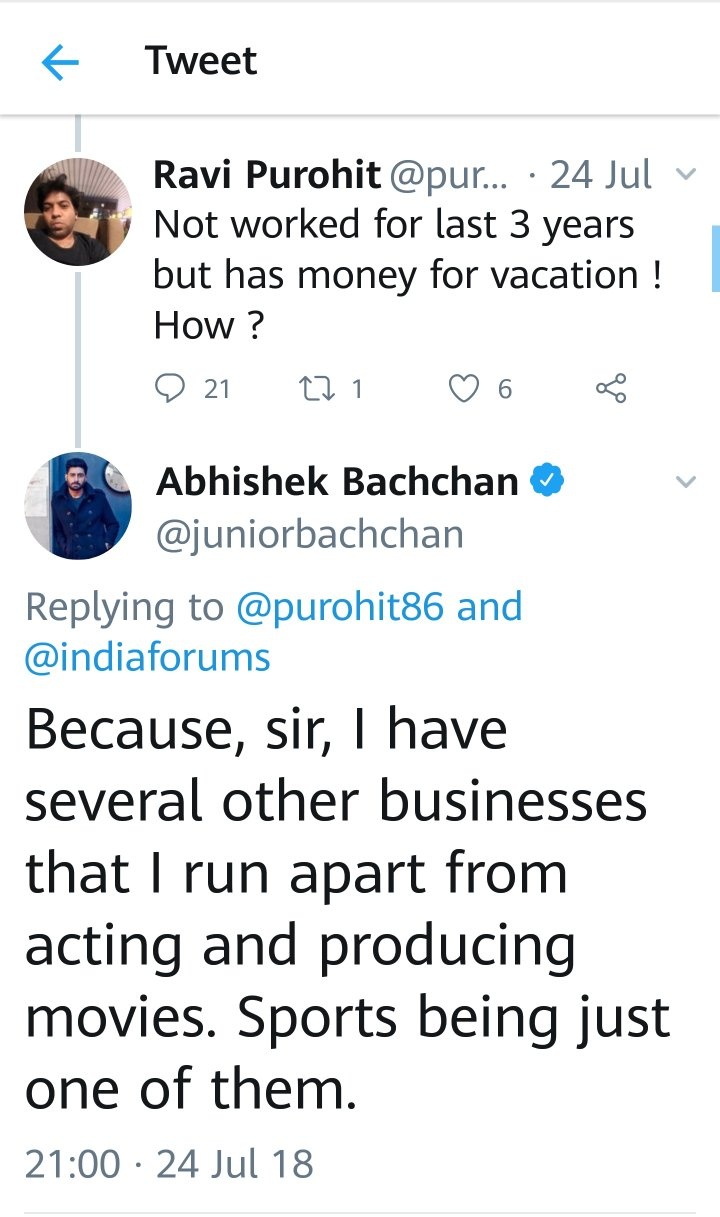The height and width of the screenshot is (1217, 720).
Task: Open the @purohit86 mention link
Action: [x=341, y=607]
